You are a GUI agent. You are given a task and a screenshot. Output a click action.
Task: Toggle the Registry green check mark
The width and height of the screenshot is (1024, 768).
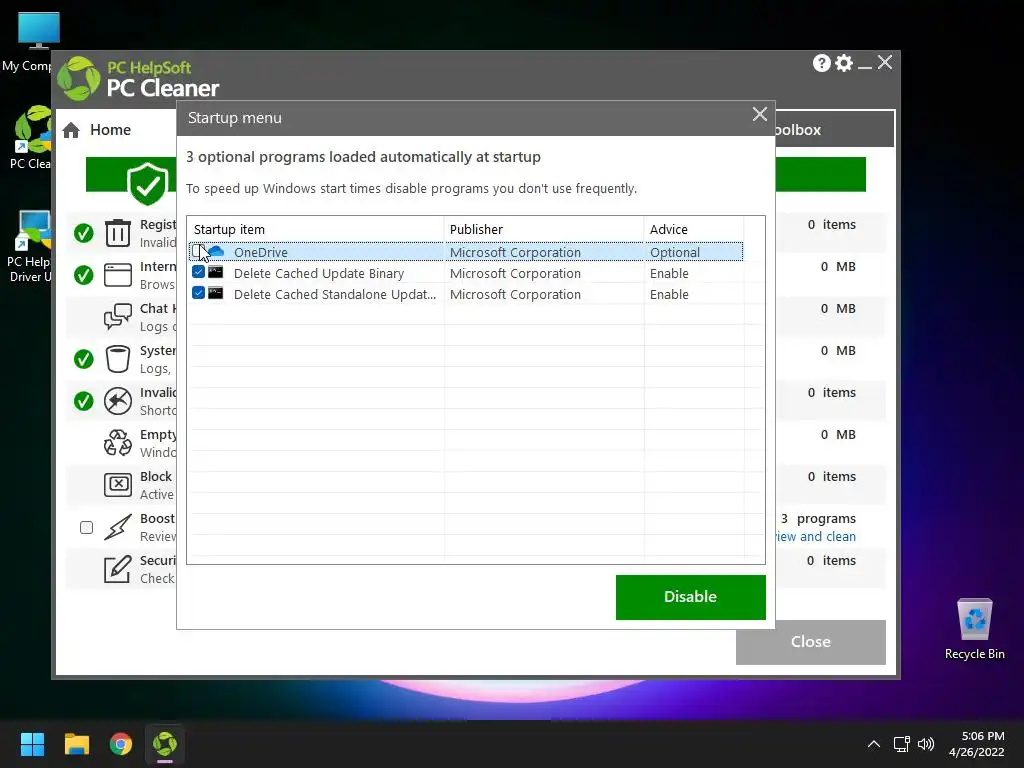point(84,233)
